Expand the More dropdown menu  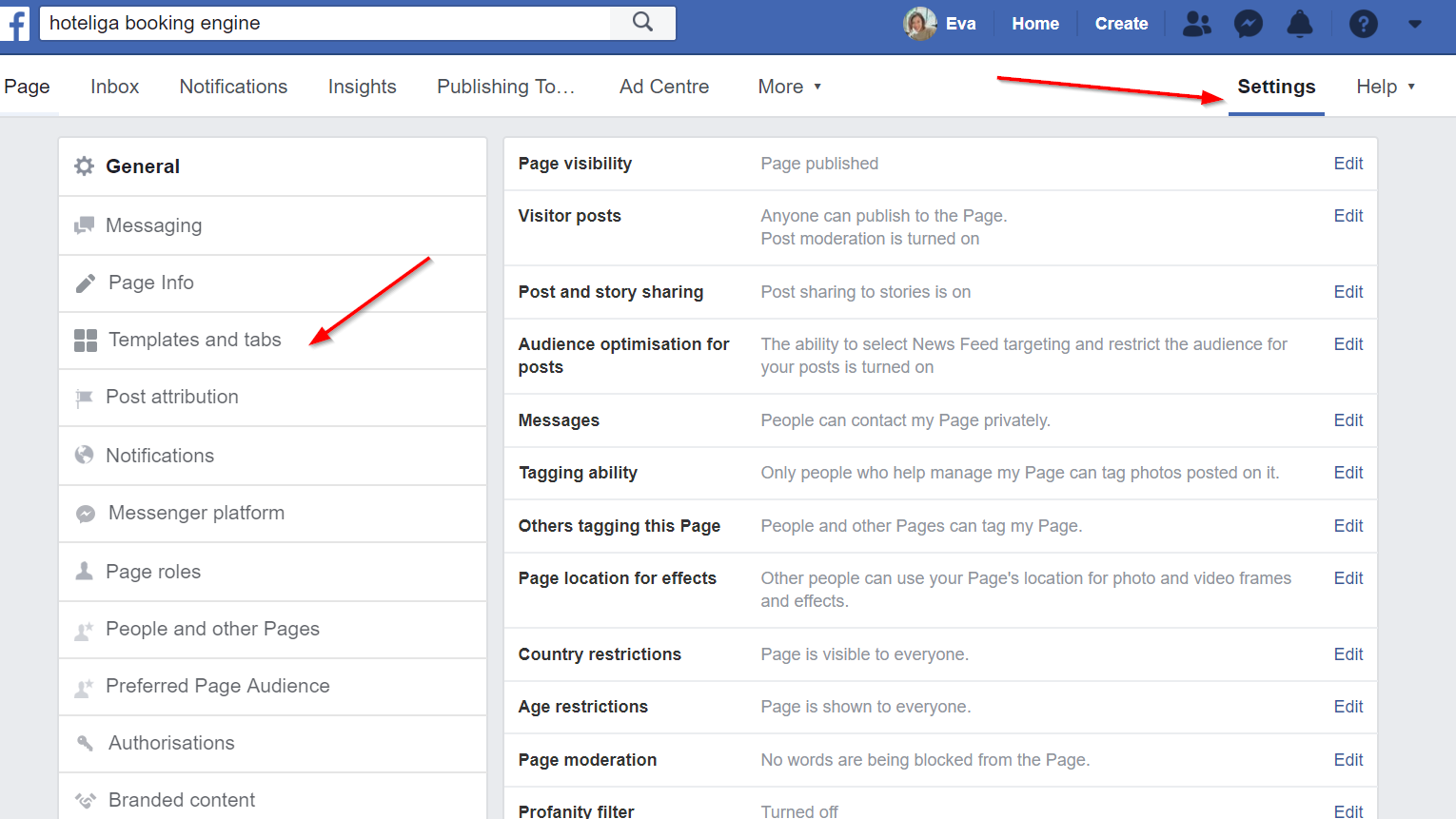(x=789, y=87)
